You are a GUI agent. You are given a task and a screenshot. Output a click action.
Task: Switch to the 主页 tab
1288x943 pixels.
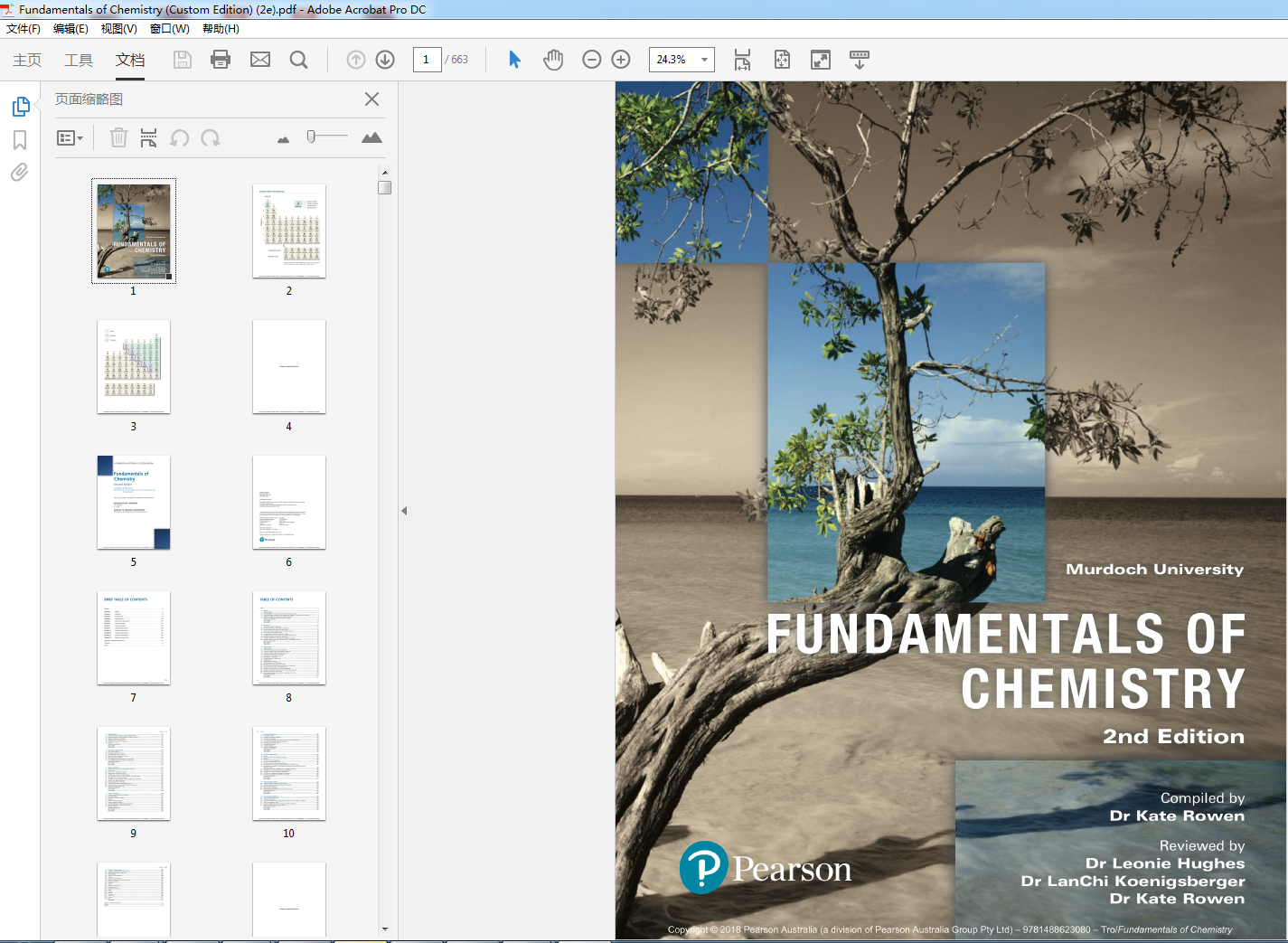27,60
